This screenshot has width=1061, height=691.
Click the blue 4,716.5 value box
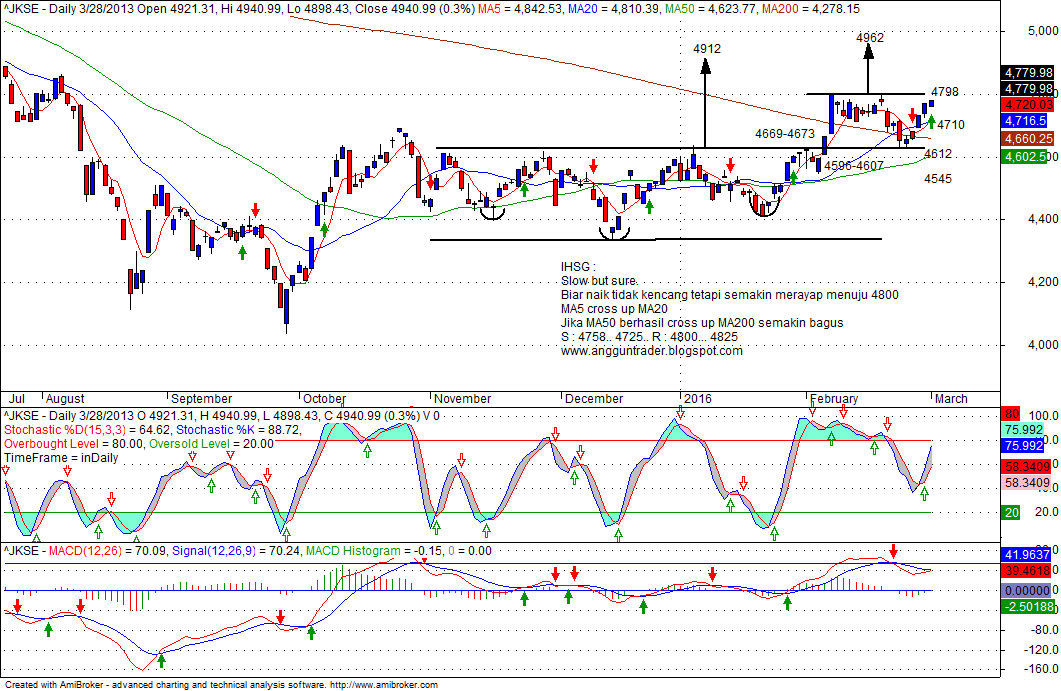(x=1026, y=120)
